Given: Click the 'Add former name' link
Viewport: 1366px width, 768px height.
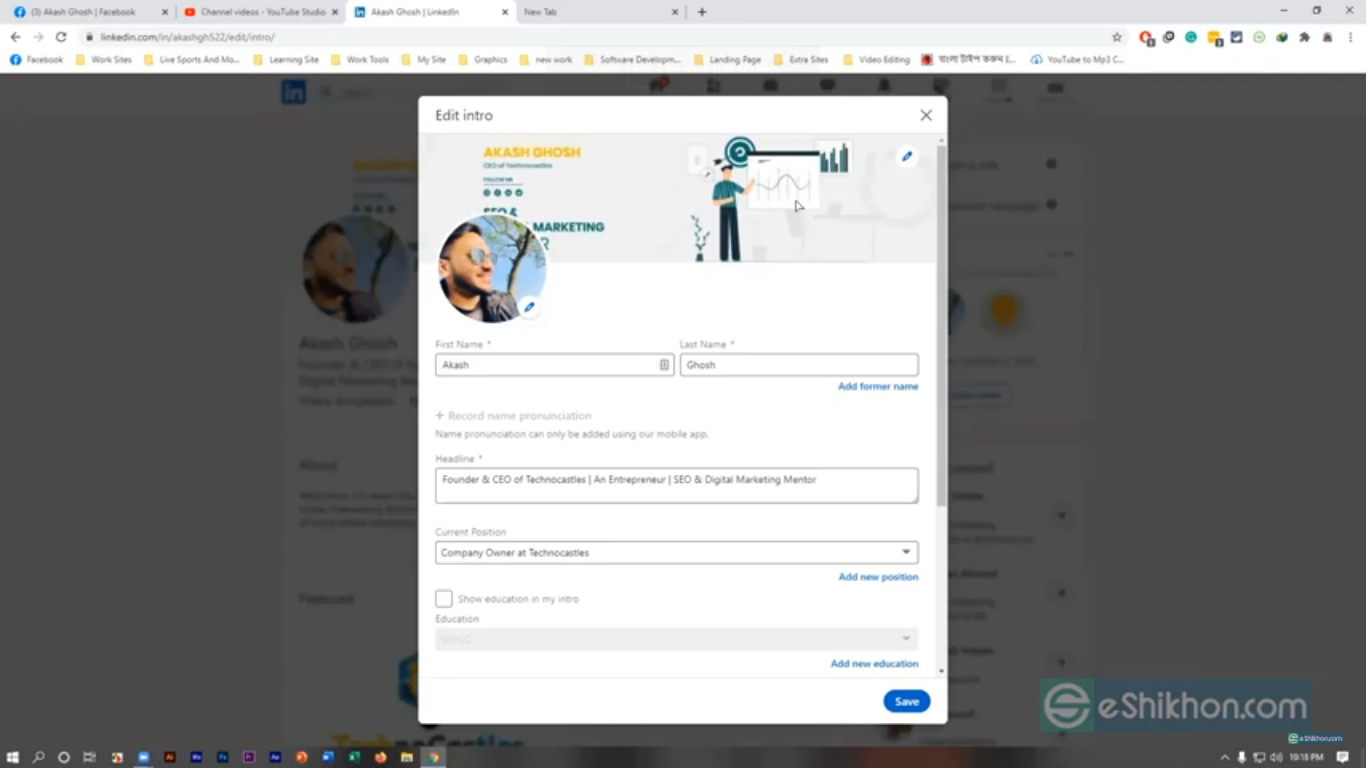Looking at the screenshot, I should [877, 386].
